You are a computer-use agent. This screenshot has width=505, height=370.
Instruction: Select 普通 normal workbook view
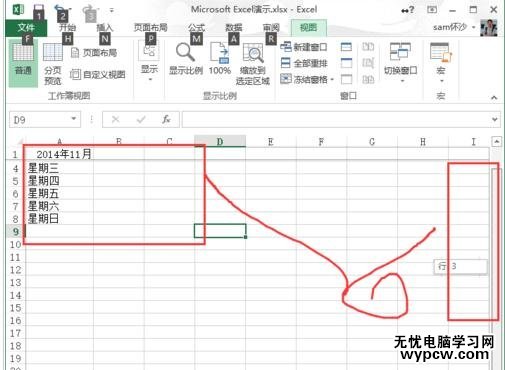click(x=23, y=63)
